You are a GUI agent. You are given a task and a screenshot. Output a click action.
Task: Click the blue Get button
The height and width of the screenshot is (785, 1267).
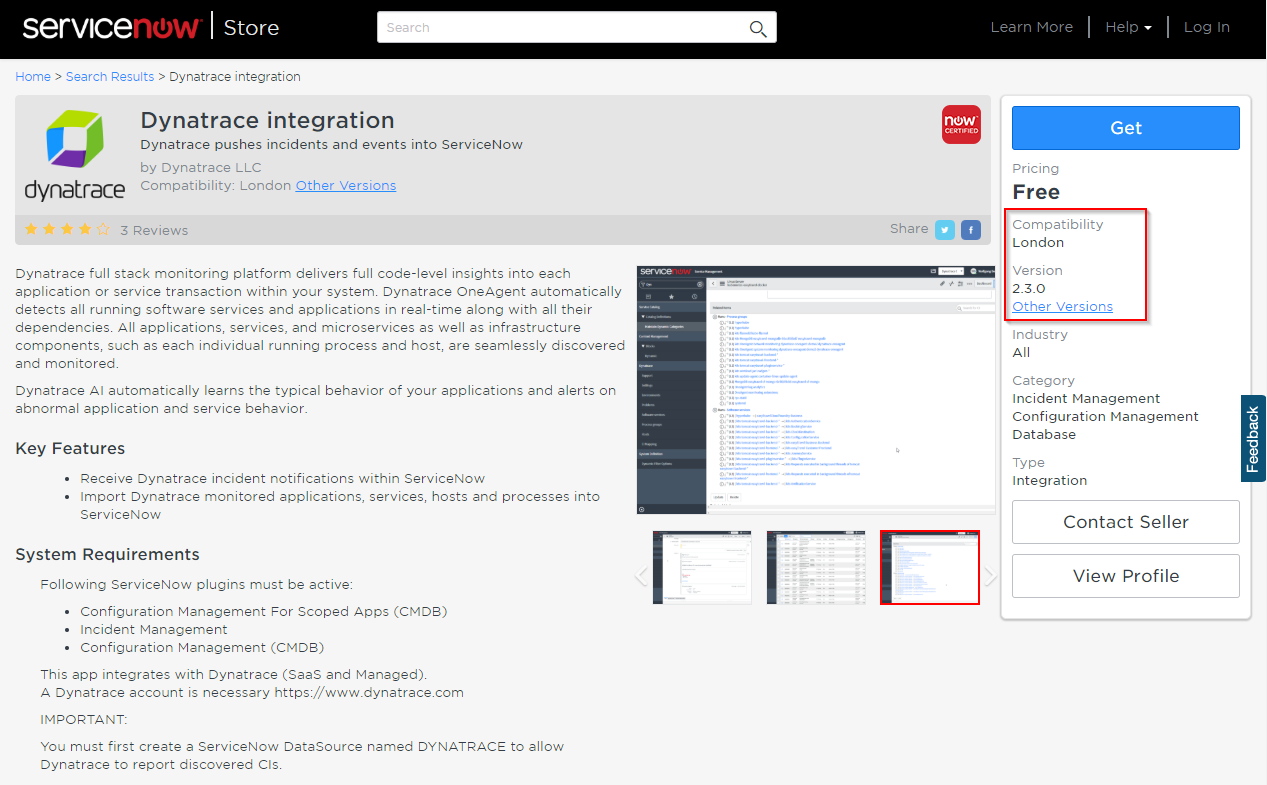[1126, 128]
